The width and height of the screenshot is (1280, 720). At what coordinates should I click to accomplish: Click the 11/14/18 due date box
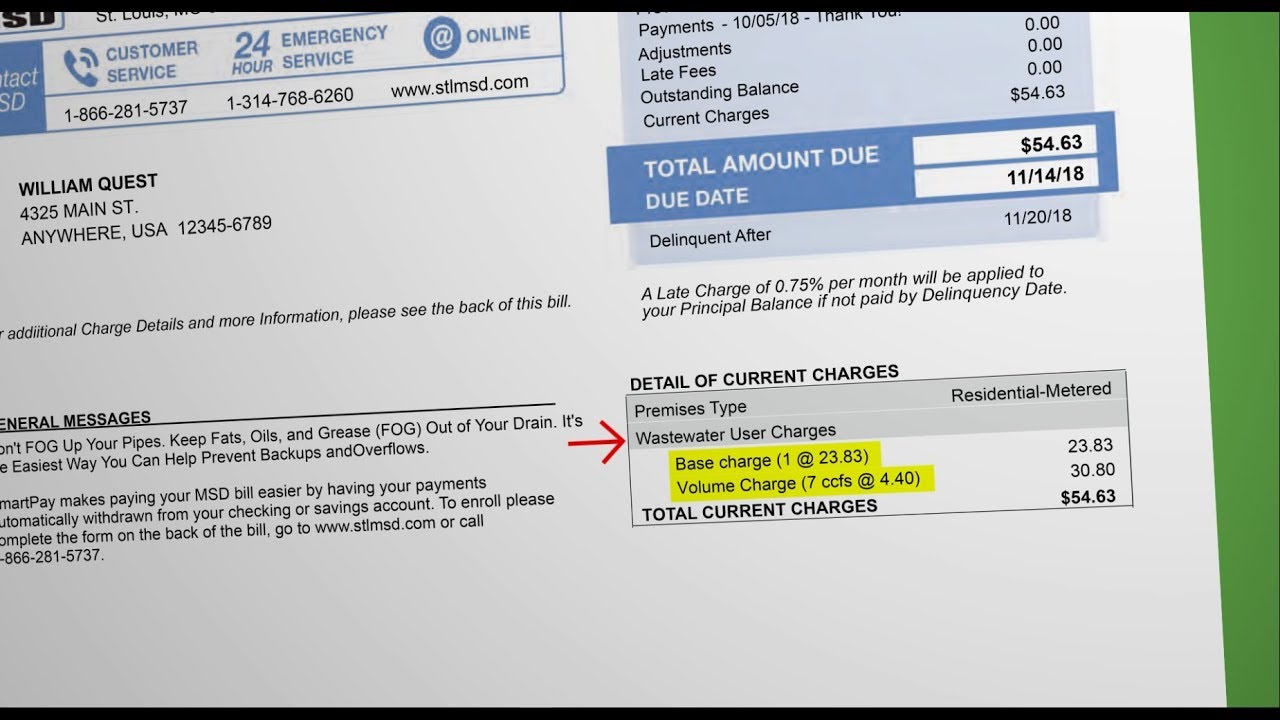tap(1005, 179)
